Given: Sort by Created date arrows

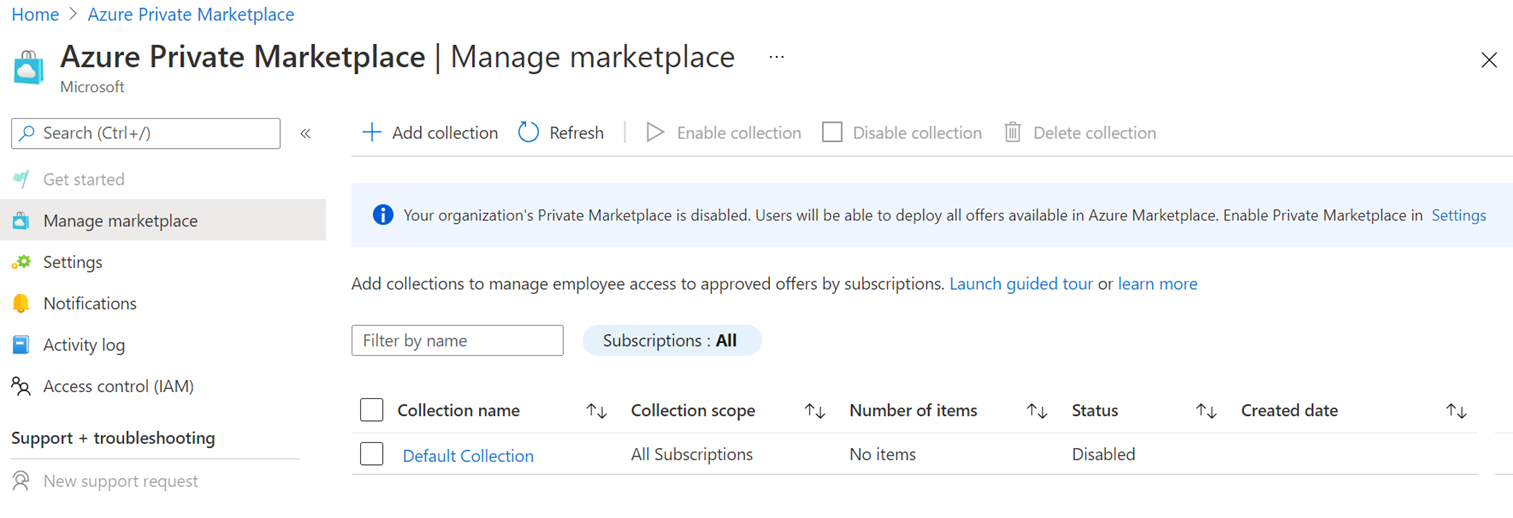Looking at the screenshot, I should [1456, 411].
